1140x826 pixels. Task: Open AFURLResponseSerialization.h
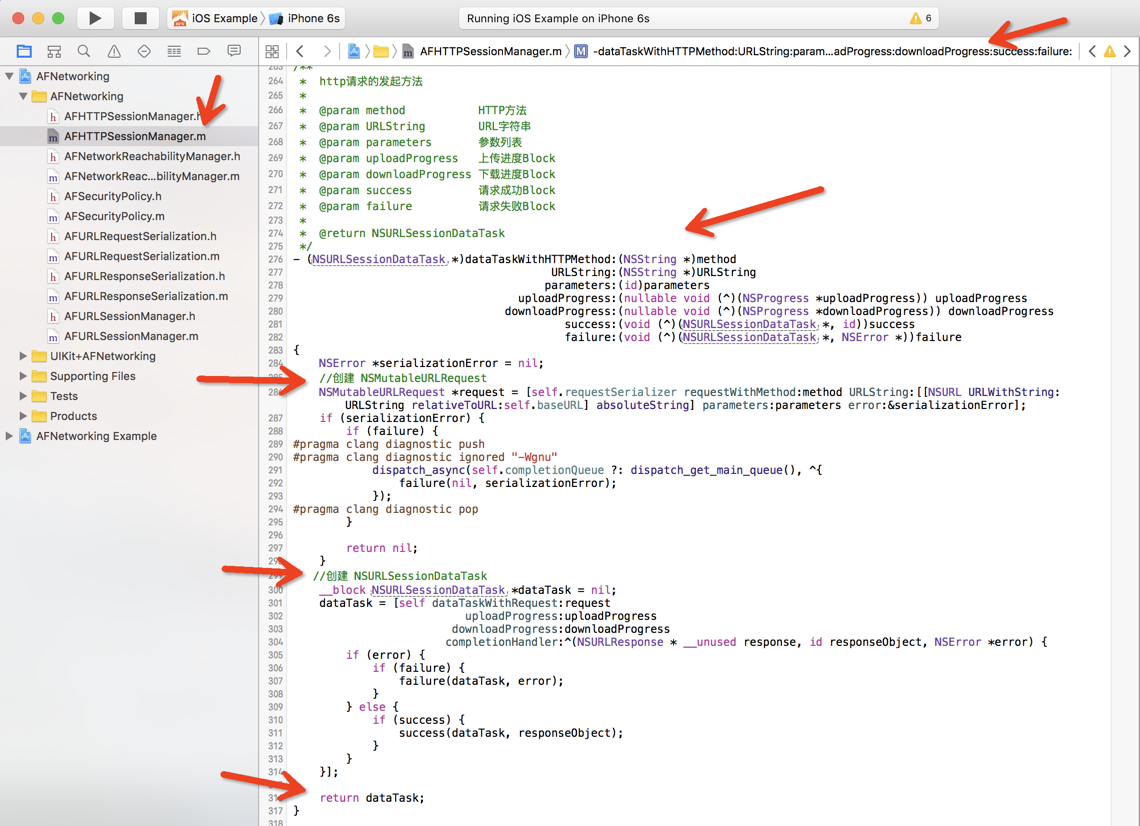(x=129, y=276)
